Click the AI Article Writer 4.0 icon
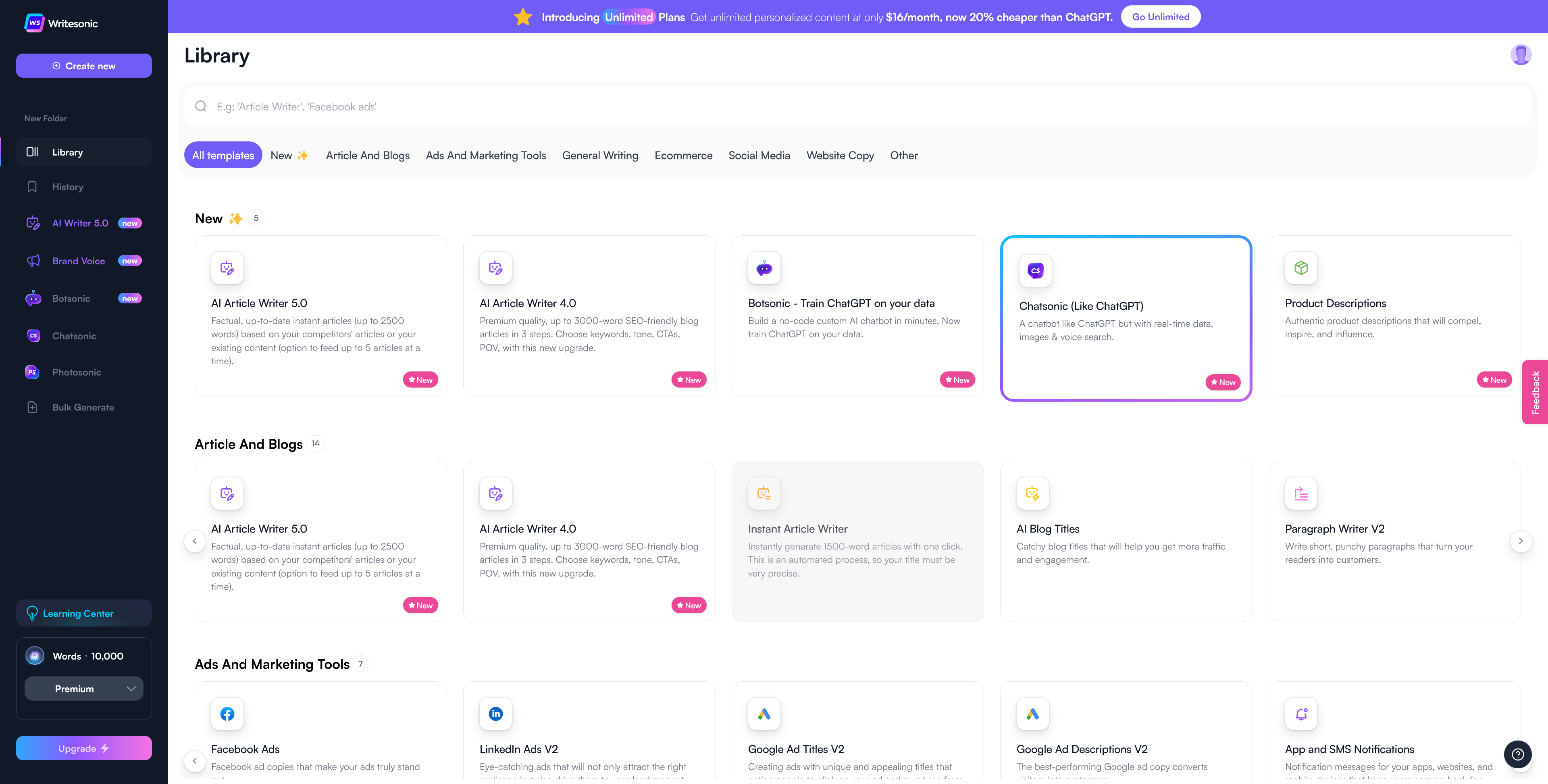1548x784 pixels. (x=496, y=268)
